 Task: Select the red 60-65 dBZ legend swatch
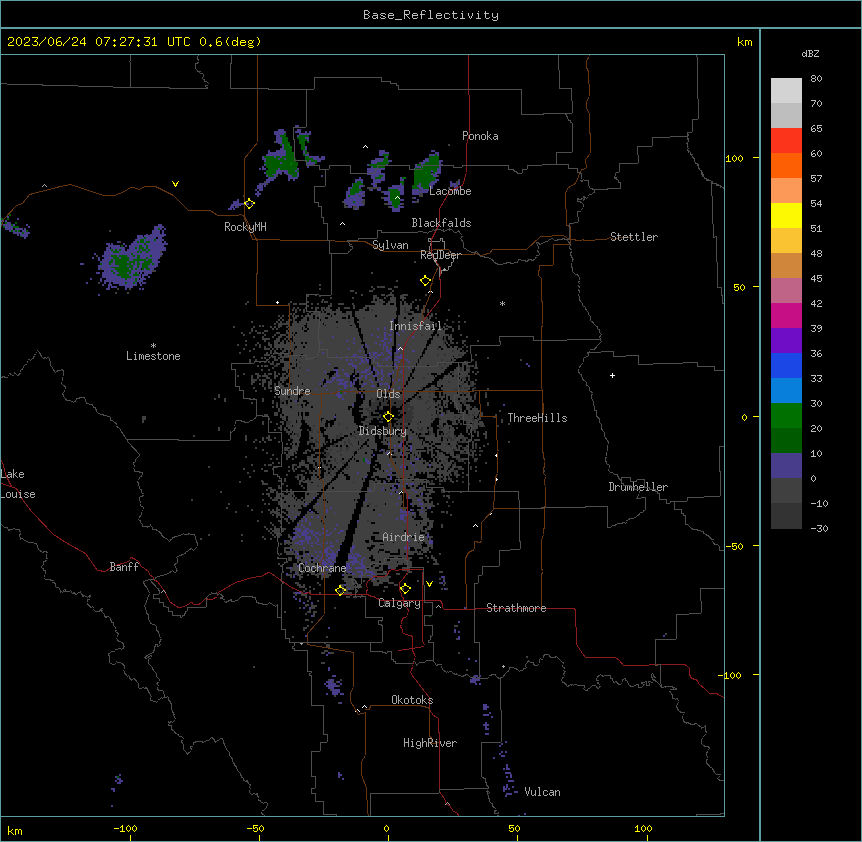click(786, 141)
